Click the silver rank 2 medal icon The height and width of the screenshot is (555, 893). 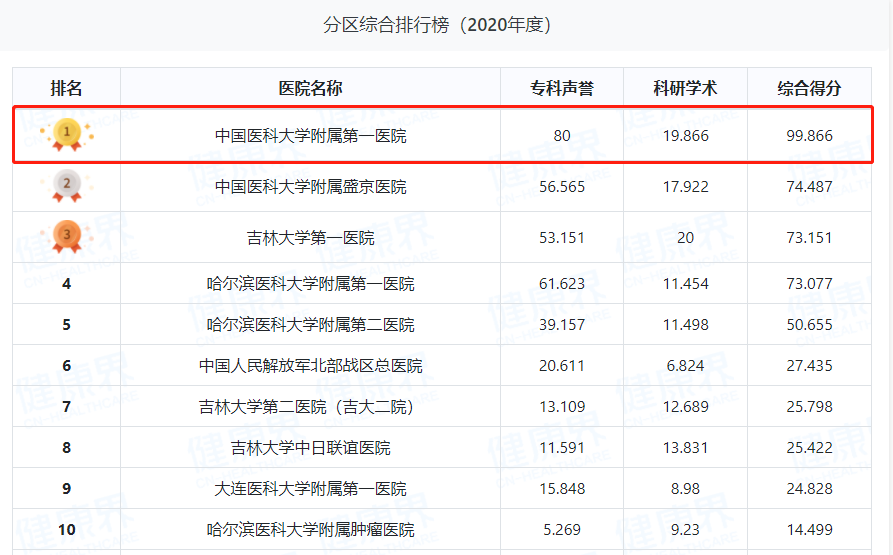click(x=67, y=186)
